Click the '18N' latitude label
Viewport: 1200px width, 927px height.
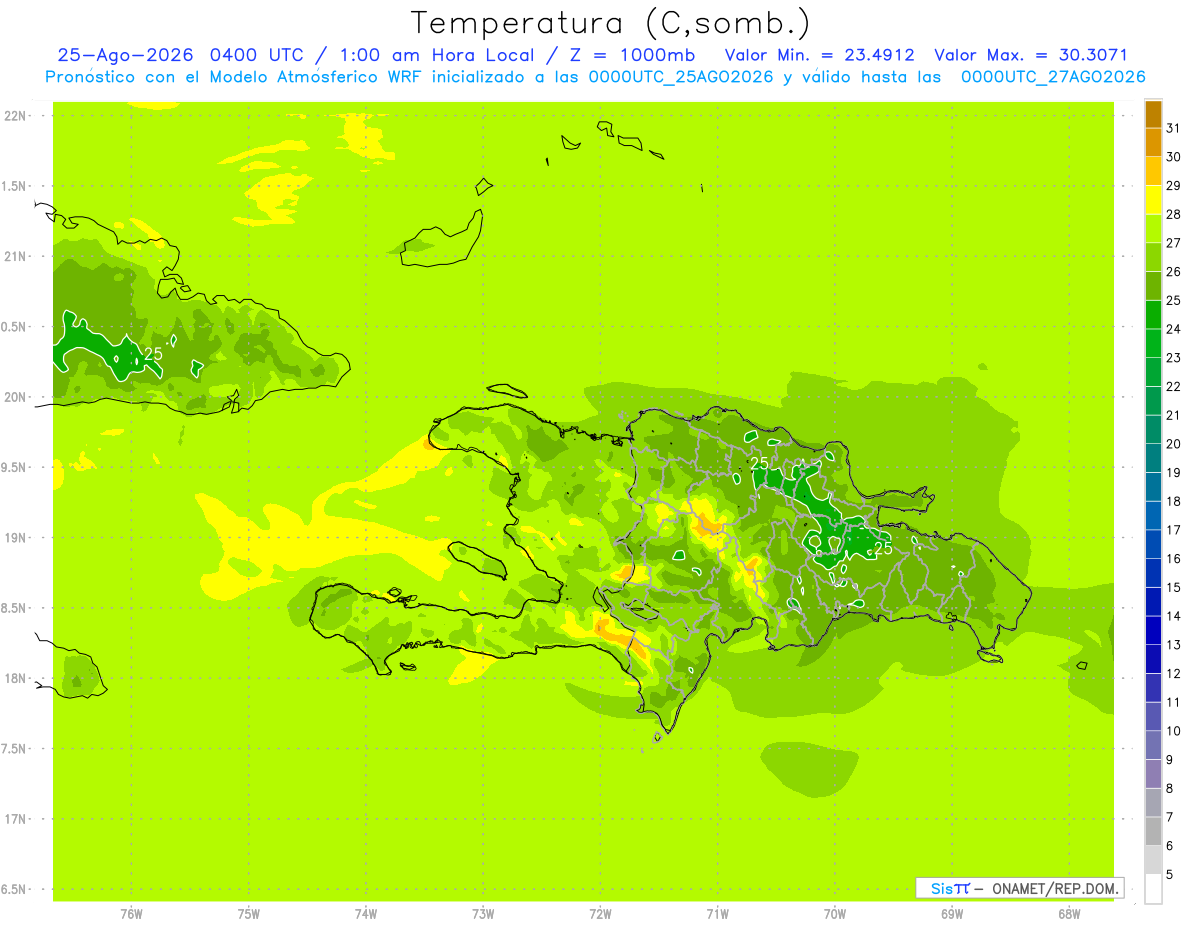click(15, 678)
